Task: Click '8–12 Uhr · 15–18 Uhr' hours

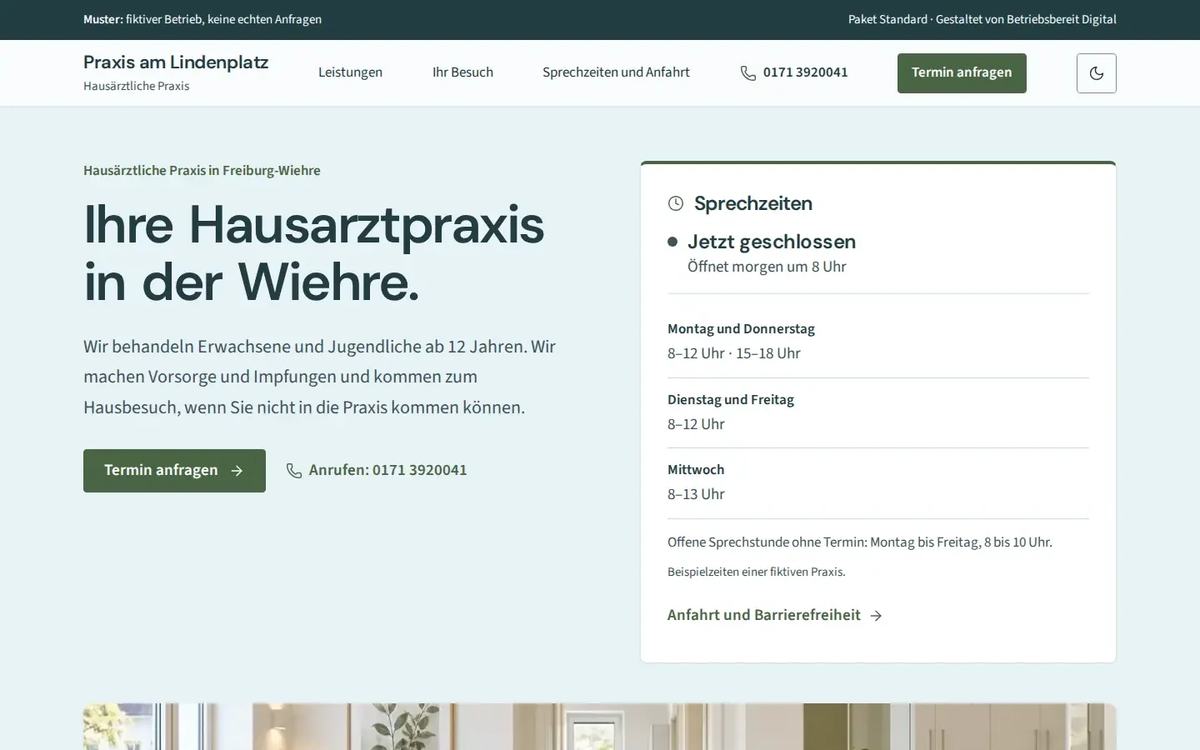Action: [734, 354]
